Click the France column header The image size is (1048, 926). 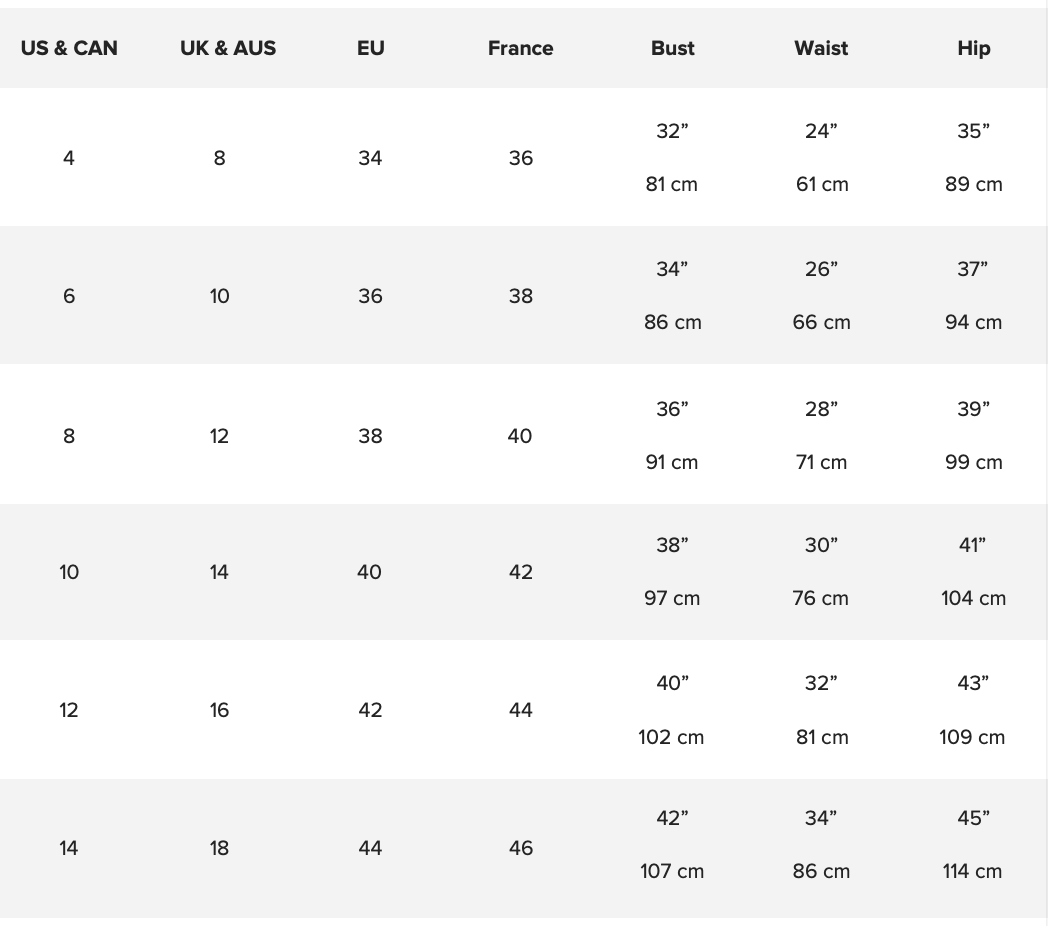point(520,48)
